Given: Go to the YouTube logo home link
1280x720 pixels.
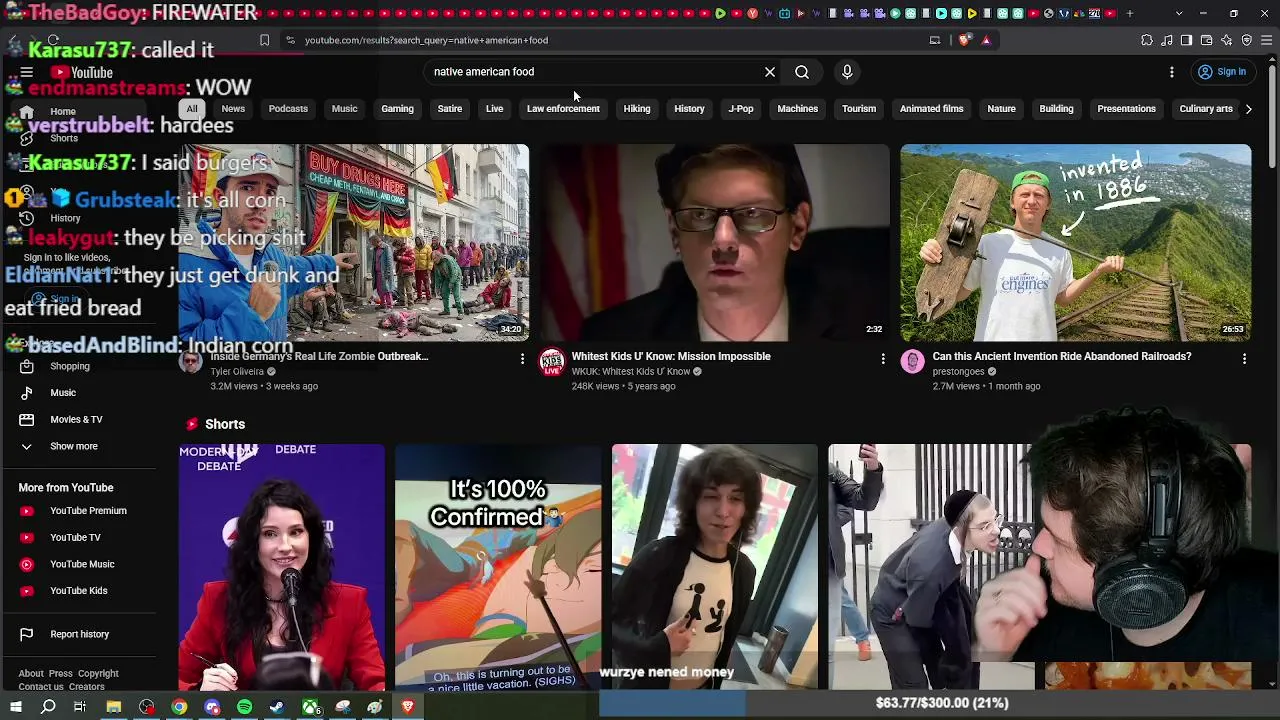Looking at the screenshot, I should tap(82, 72).
